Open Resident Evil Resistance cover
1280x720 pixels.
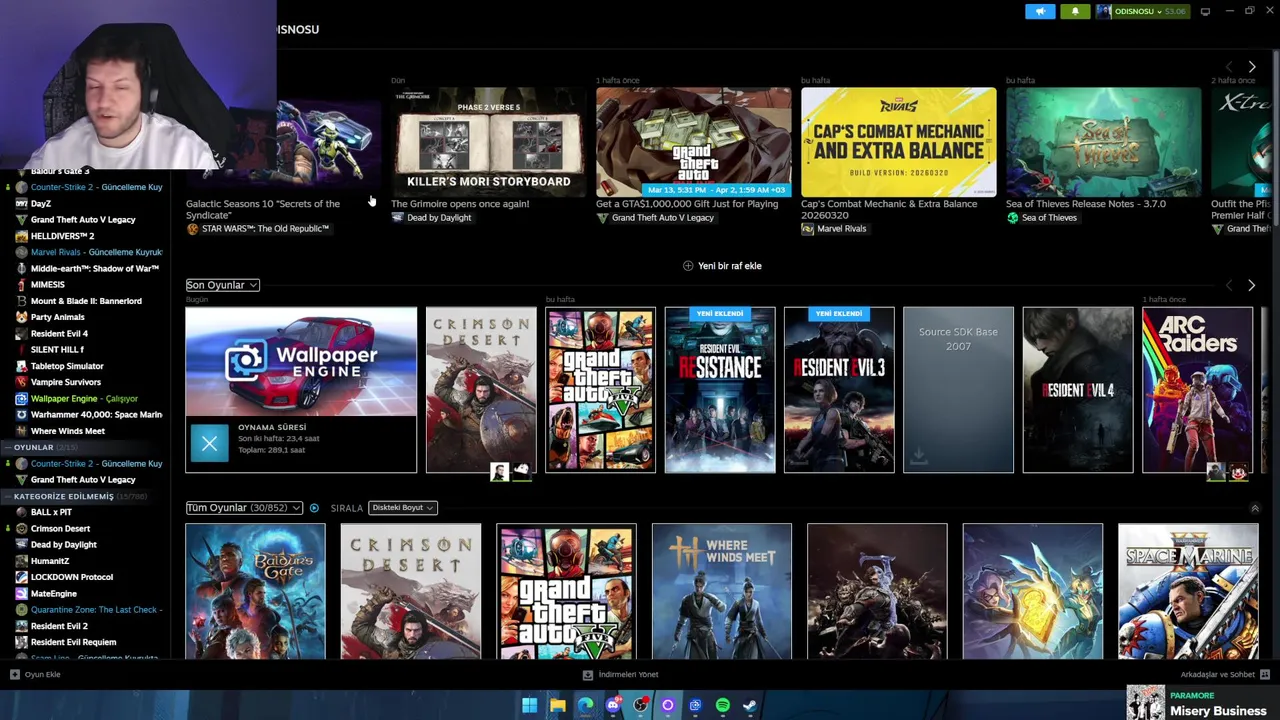pos(720,390)
